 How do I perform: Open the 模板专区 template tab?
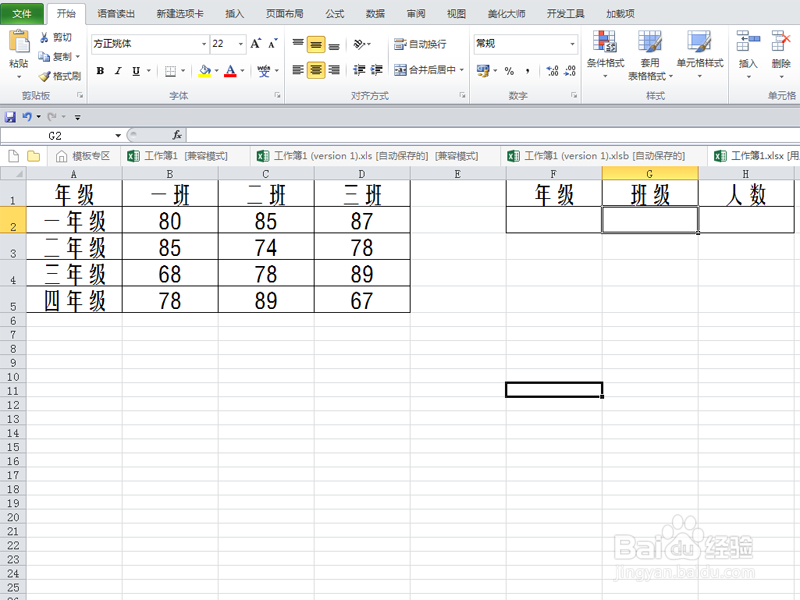[x=84, y=156]
